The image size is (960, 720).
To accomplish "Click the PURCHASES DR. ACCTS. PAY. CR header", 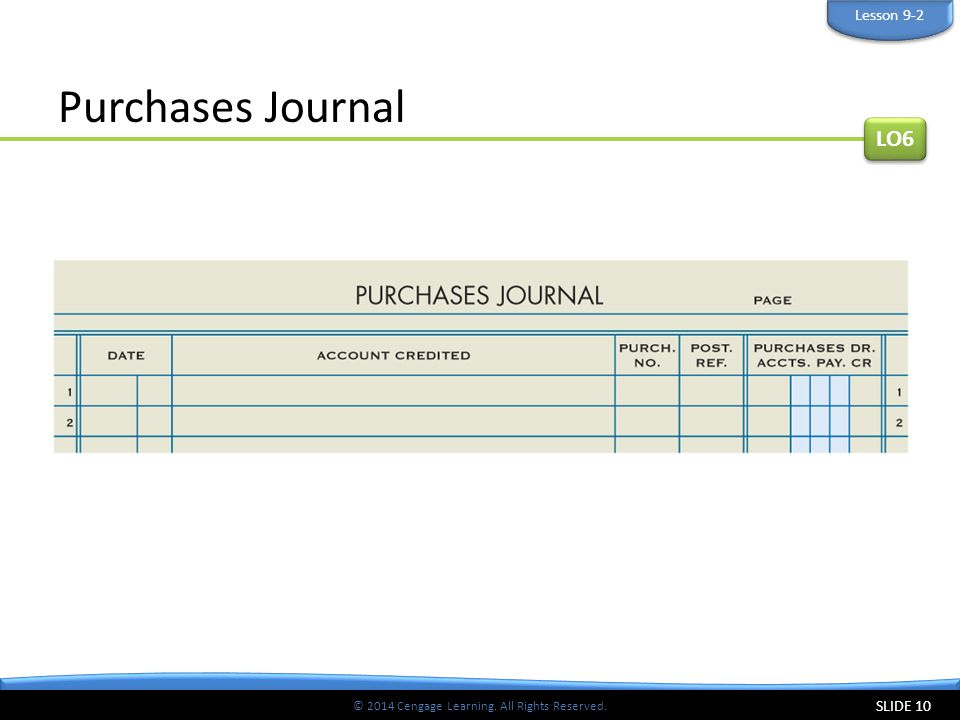I will 814,355.
